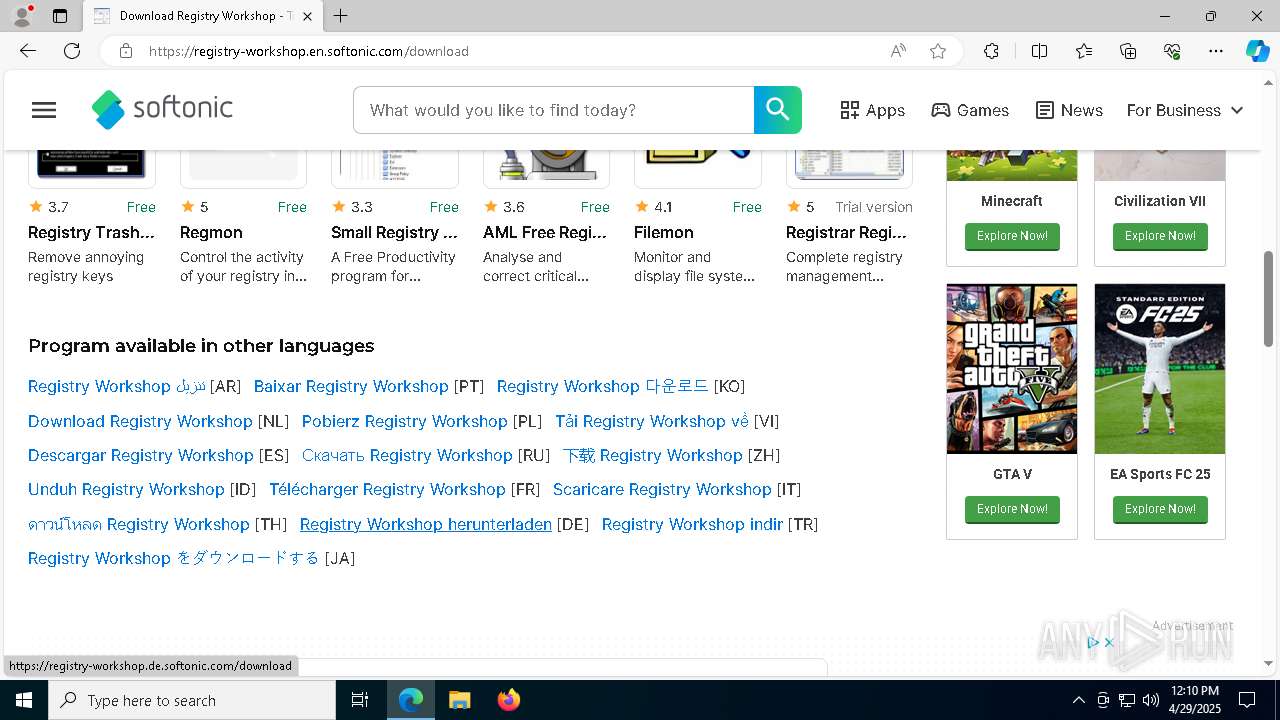Expand the For Business dropdown
Viewport: 1280px width, 720px height.
coord(1185,110)
